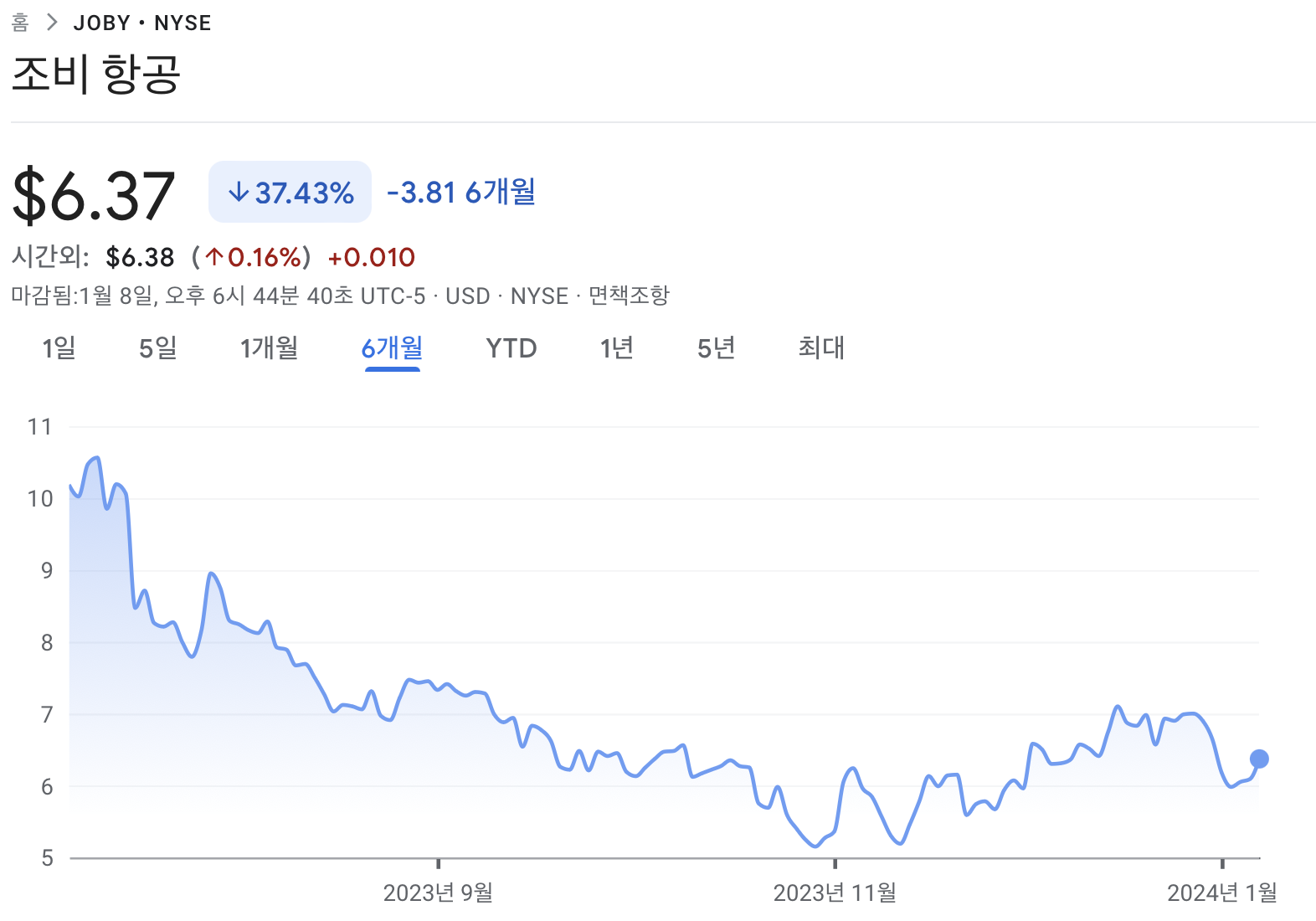Click the after-hours price $6.38

pyautogui.click(x=140, y=257)
